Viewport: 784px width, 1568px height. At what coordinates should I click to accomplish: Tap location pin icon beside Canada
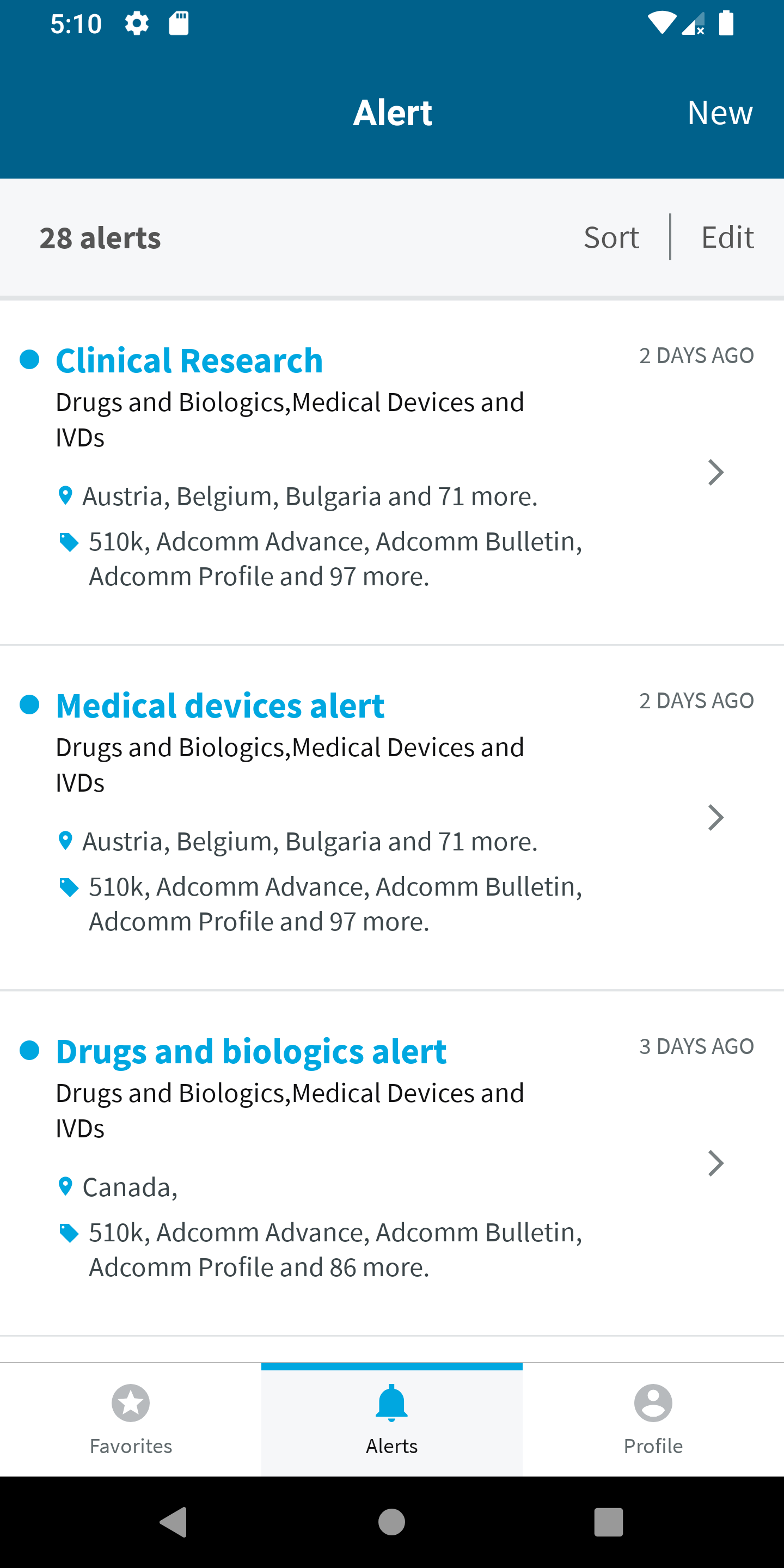pos(65,1186)
